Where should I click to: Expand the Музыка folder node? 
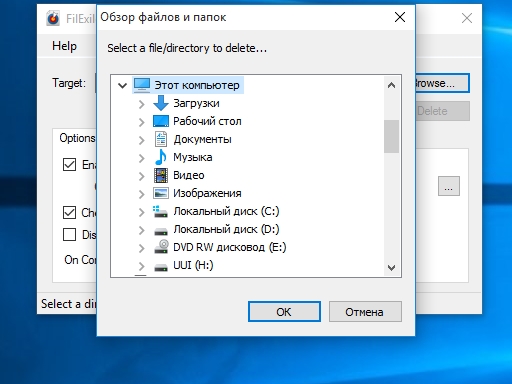pos(142,158)
